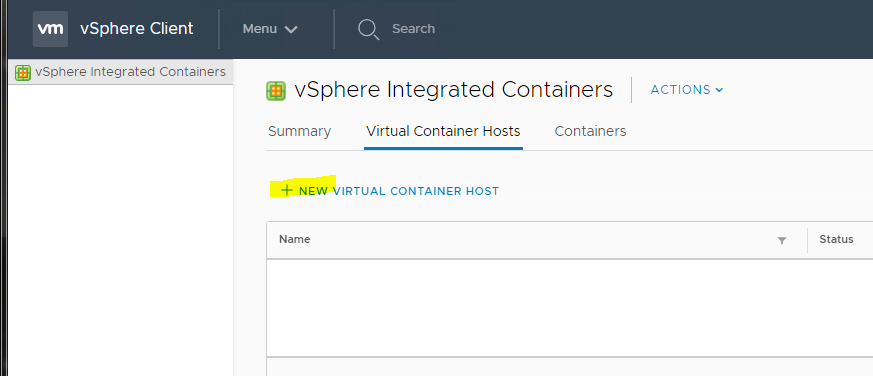Click the container icon beside the page title
The height and width of the screenshot is (376, 873).
tap(276, 91)
